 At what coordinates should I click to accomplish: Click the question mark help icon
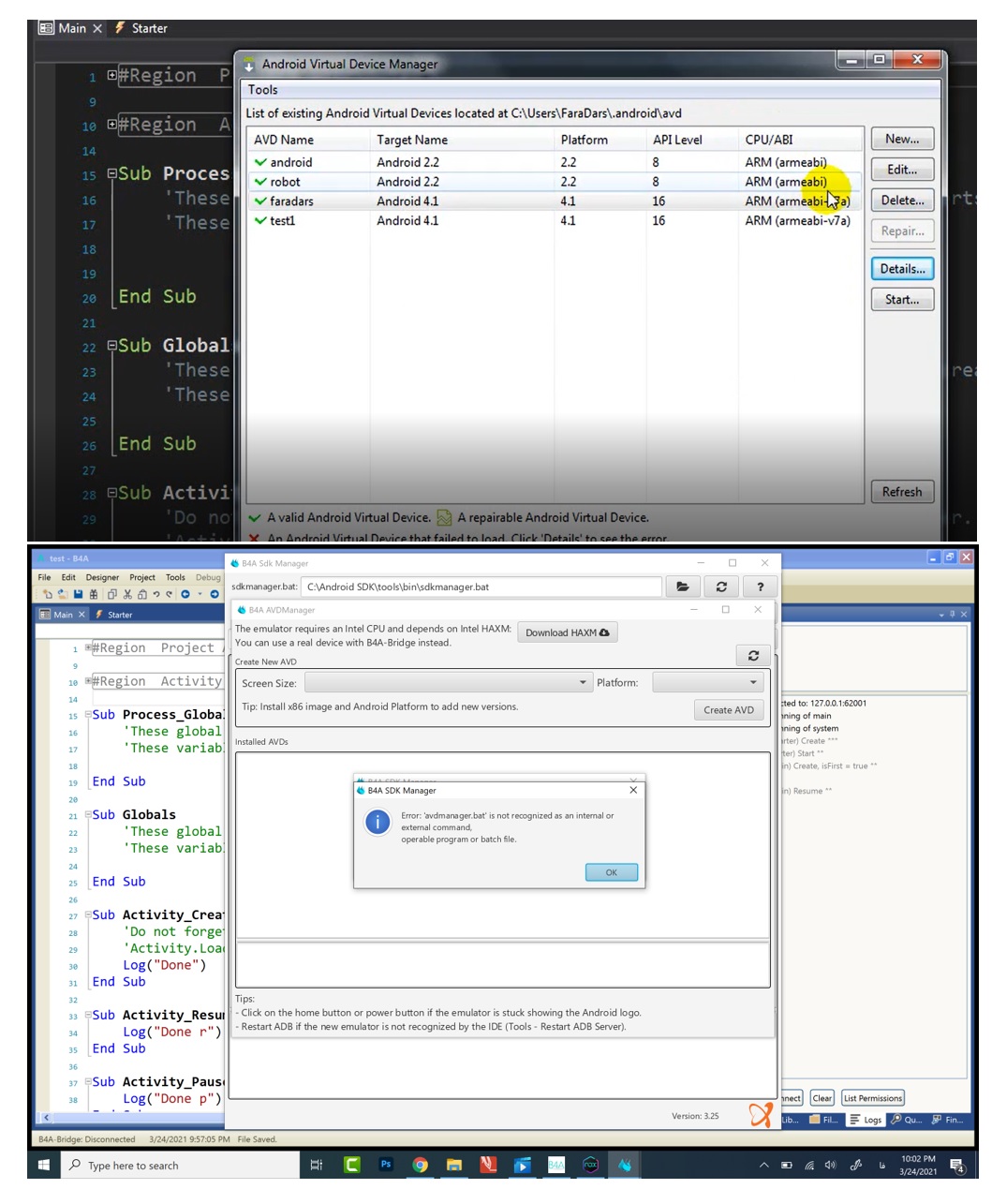760,587
